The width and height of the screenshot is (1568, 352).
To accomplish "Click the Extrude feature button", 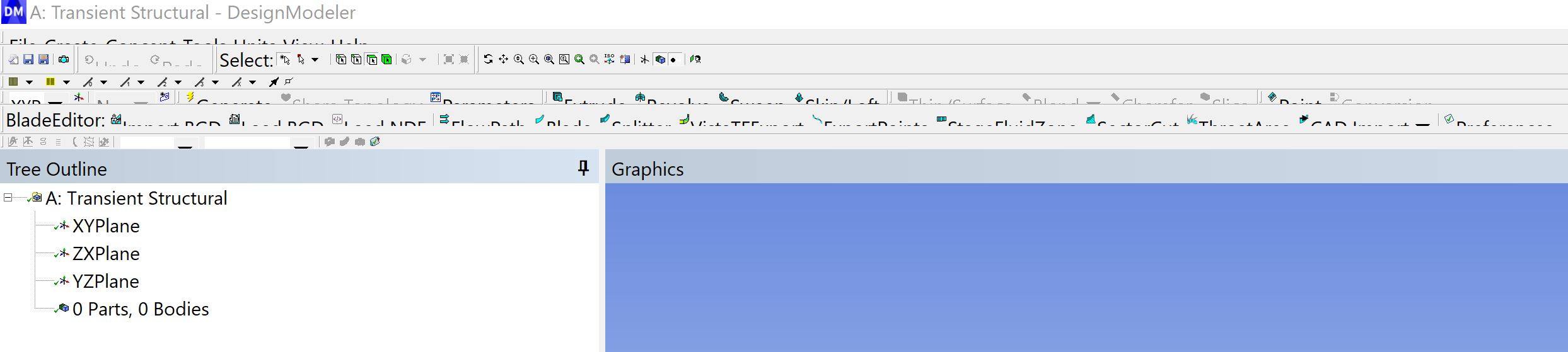I will coord(588,98).
